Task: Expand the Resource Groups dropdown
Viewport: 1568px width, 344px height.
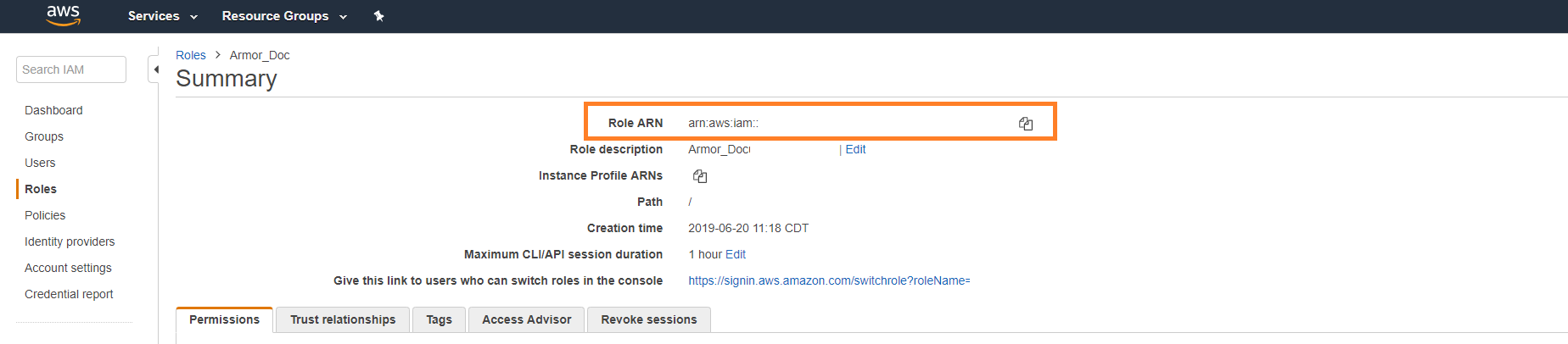Action: point(284,16)
